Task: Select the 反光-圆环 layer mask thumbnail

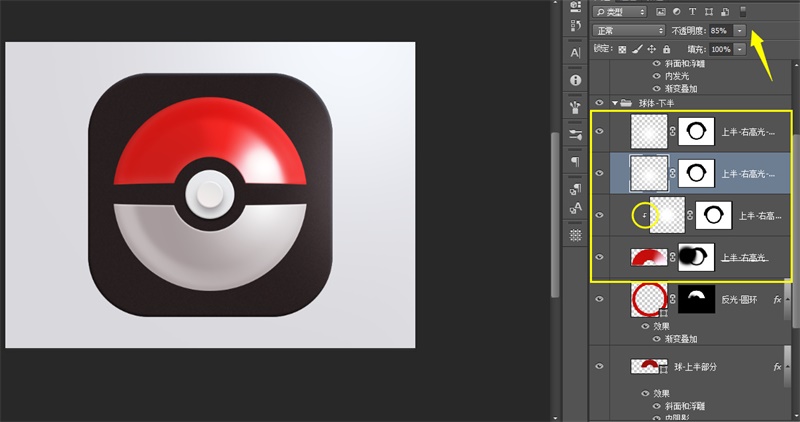Action: 696,298
